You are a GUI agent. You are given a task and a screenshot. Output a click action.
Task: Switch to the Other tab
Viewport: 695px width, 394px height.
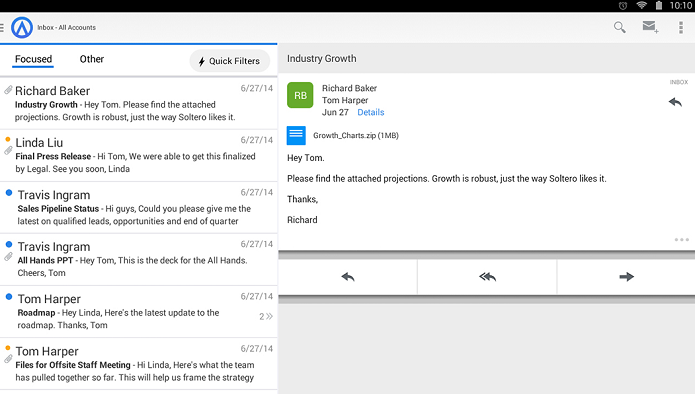pyautogui.click(x=92, y=59)
